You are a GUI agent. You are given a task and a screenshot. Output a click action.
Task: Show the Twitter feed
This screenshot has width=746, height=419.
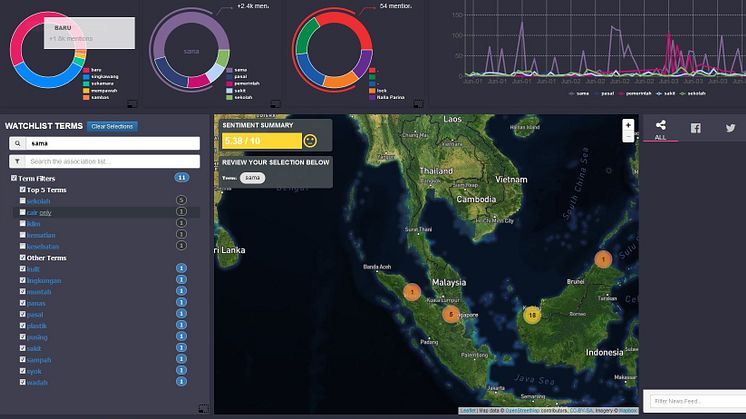pos(730,128)
